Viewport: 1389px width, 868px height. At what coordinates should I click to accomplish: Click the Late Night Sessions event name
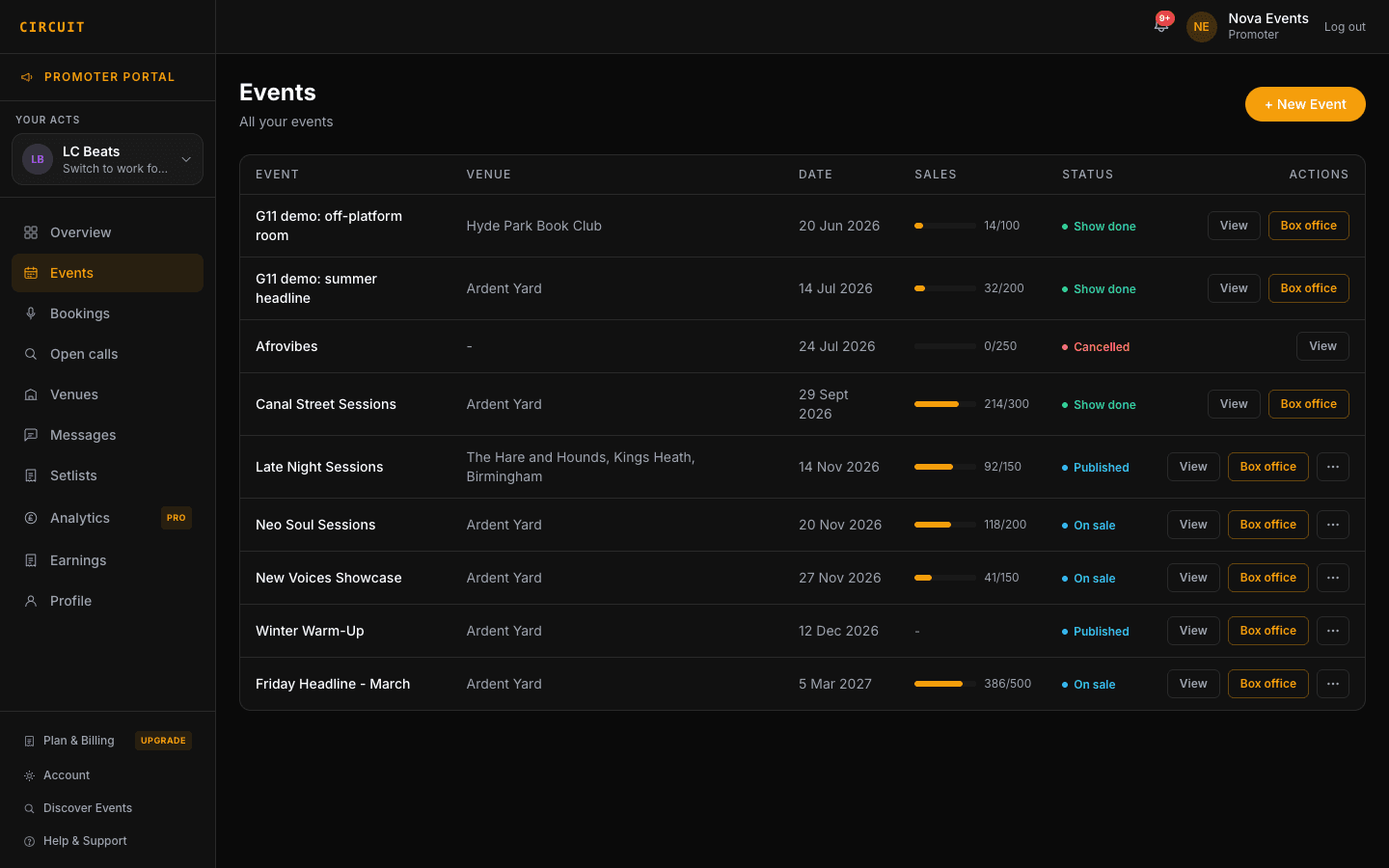click(319, 467)
